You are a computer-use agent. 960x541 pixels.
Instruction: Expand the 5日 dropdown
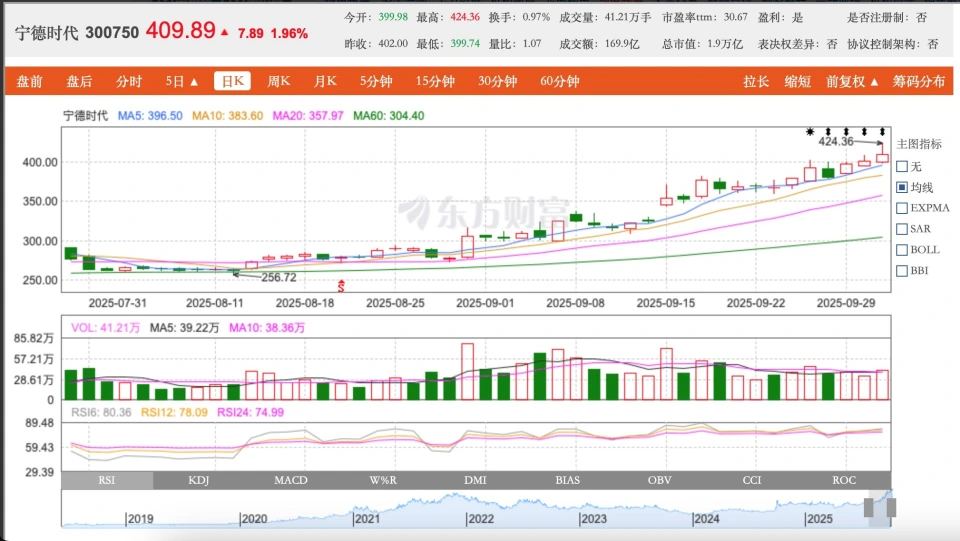tap(182, 81)
